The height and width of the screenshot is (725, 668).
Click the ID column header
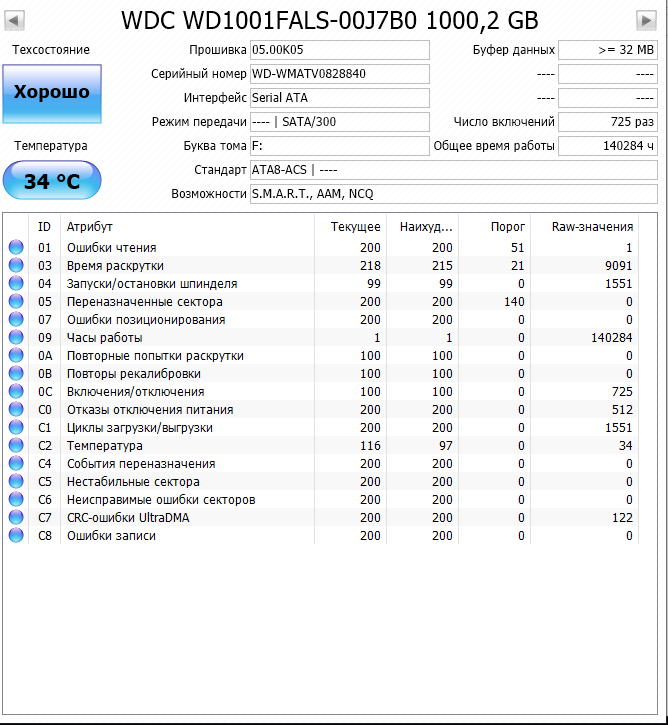pos(44,227)
